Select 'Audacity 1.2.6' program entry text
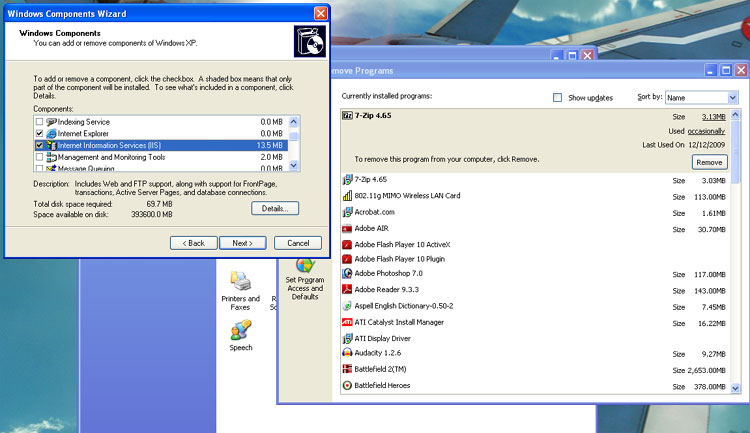The height and width of the screenshot is (433, 750). 378,353
